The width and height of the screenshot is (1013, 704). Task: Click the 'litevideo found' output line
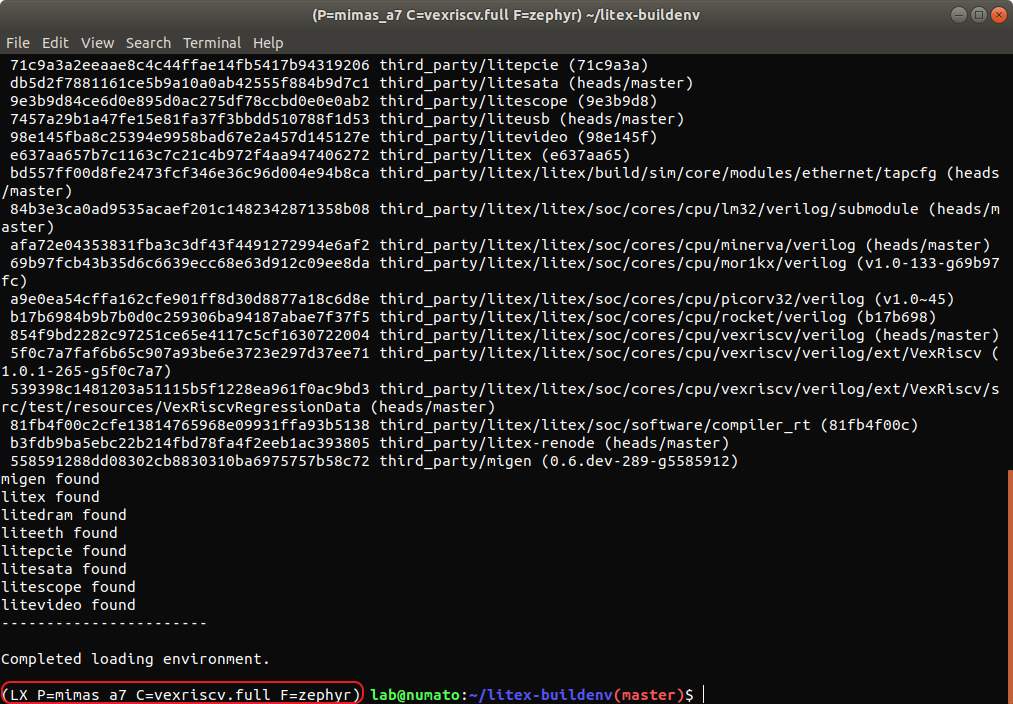click(x=68, y=605)
